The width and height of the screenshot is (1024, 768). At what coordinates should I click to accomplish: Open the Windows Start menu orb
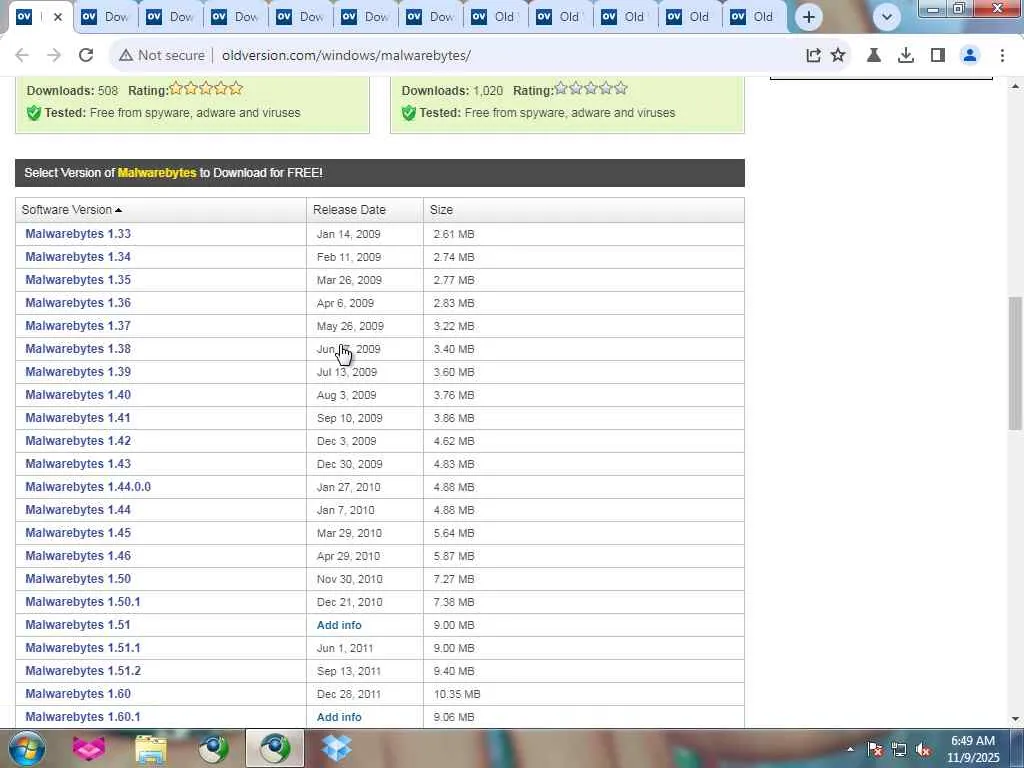click(27, 748)
